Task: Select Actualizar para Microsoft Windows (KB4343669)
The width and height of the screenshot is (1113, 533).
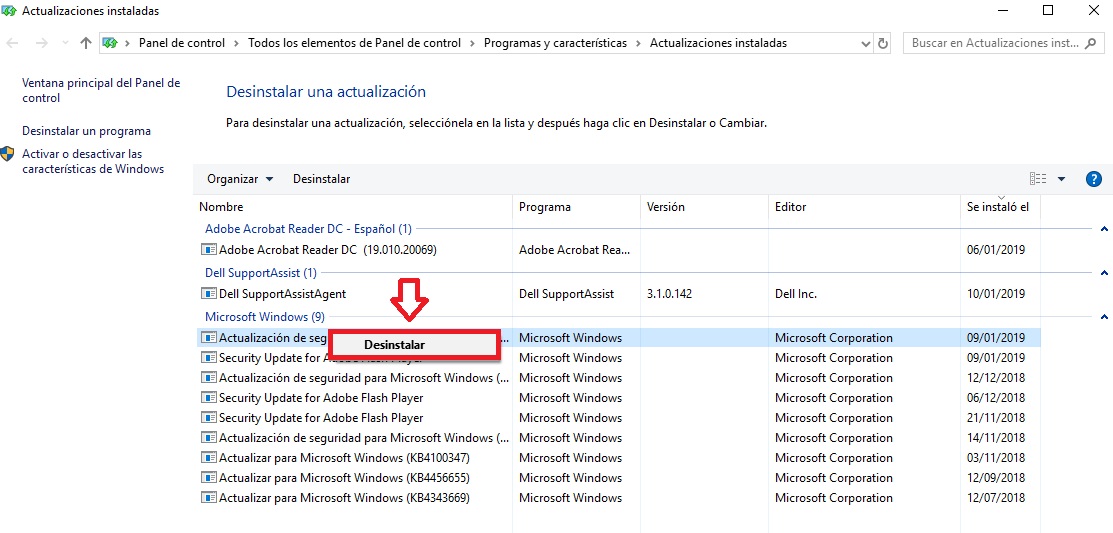Action: tap(618, 498)
